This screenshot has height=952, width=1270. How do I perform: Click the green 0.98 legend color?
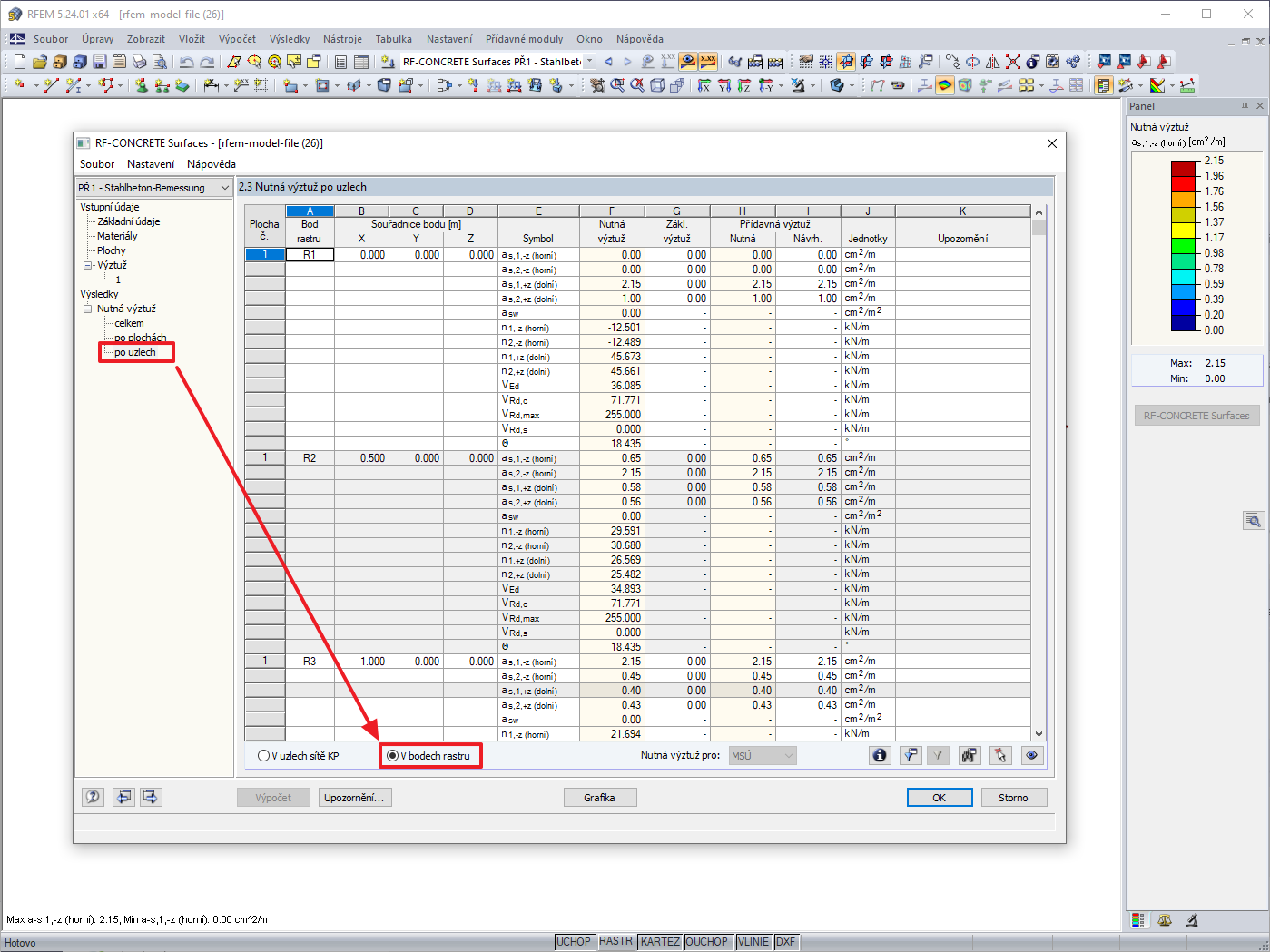[1184, 245]
